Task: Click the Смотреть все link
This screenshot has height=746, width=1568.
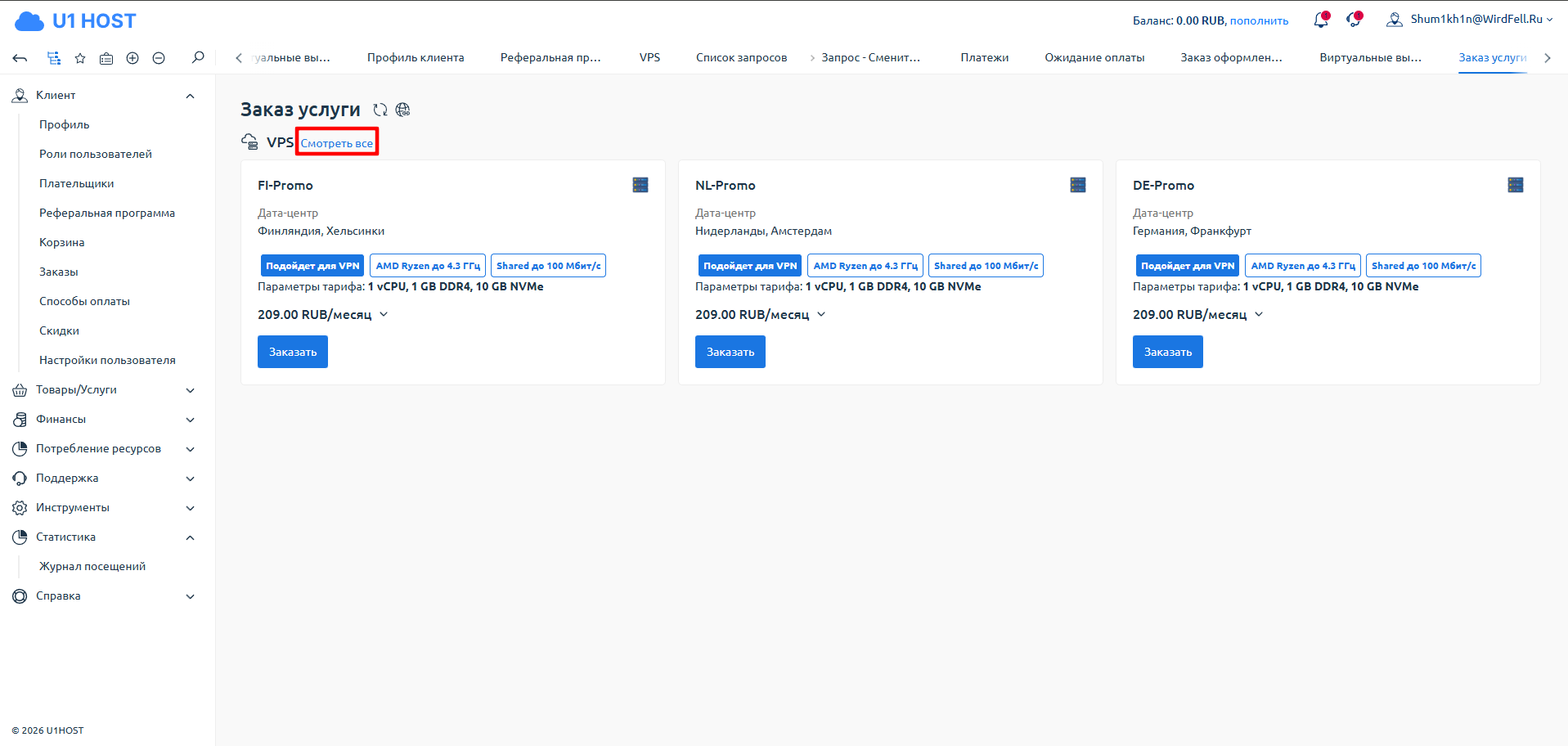Action: click(x=337, y=143)
